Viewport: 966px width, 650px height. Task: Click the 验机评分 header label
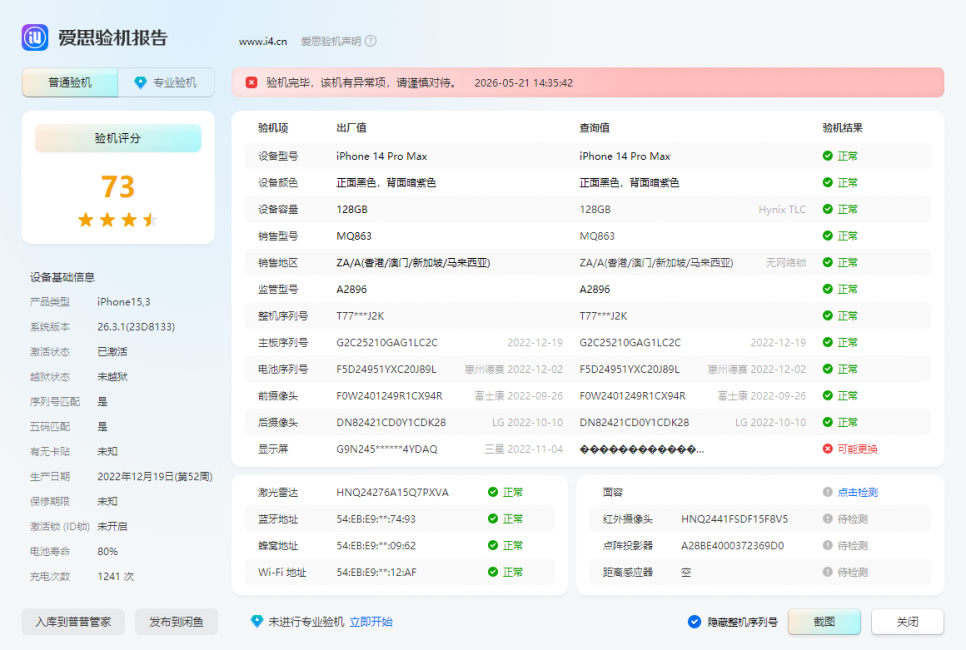coord(118,138)
